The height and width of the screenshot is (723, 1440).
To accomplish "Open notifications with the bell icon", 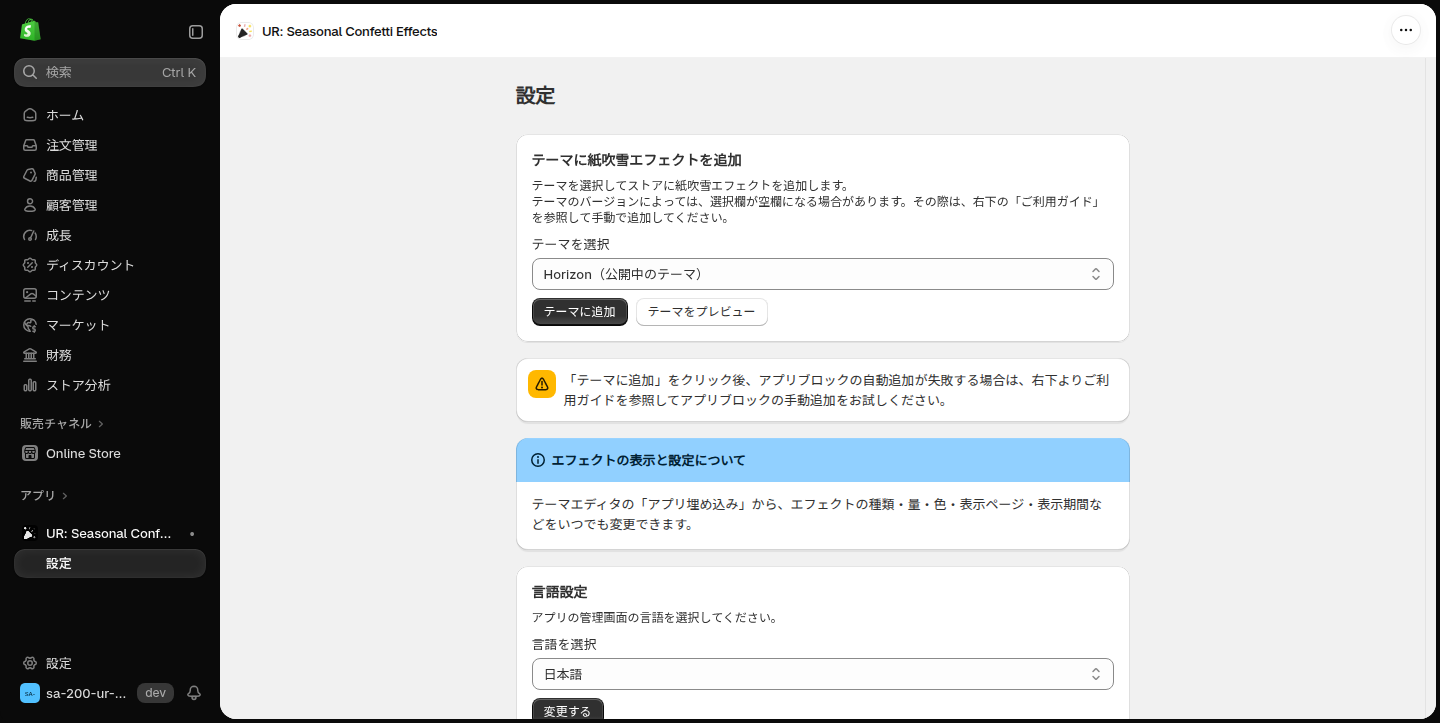I will coord(194,693).
